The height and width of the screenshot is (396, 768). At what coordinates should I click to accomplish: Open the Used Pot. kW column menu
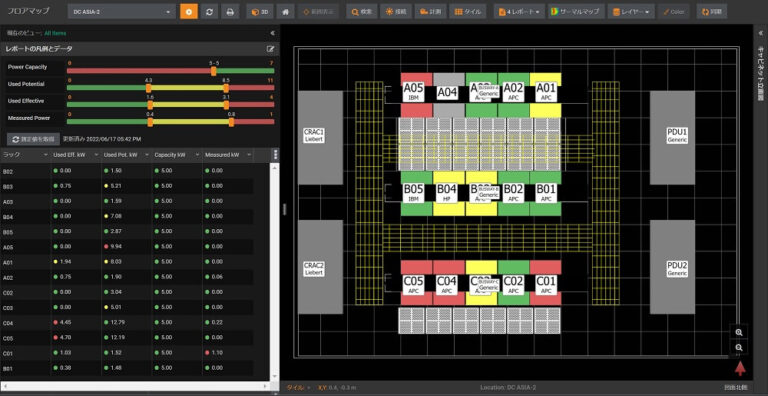pyautogui.click(x=147, y=155)
